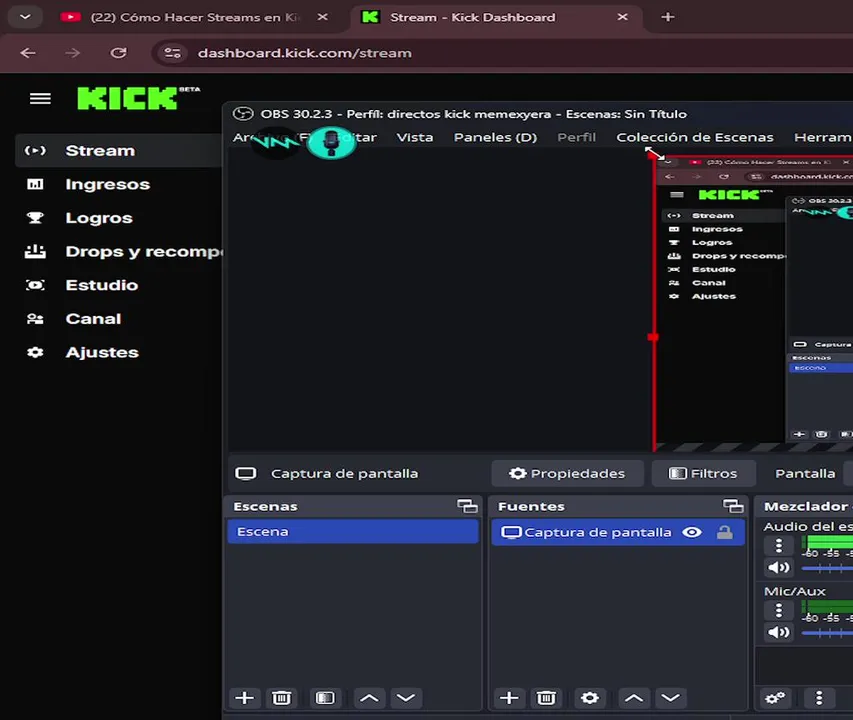
Task: Select the Escena scene
Action: pos(353,532)
